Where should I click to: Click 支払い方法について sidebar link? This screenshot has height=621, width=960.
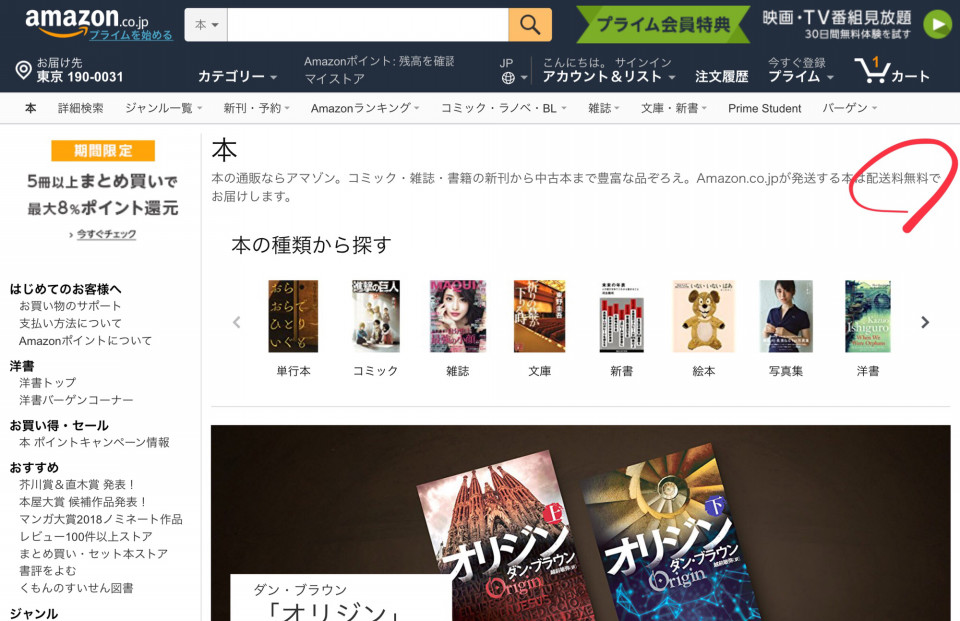[70, 323]
